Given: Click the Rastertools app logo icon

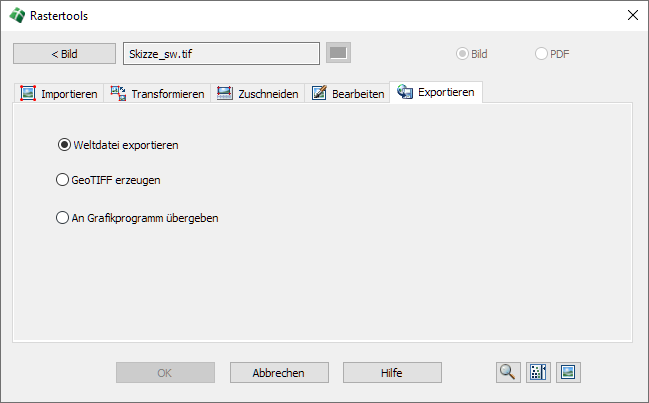Looking at the screenshot, I should pyautogui.click(x=17, y=15).
